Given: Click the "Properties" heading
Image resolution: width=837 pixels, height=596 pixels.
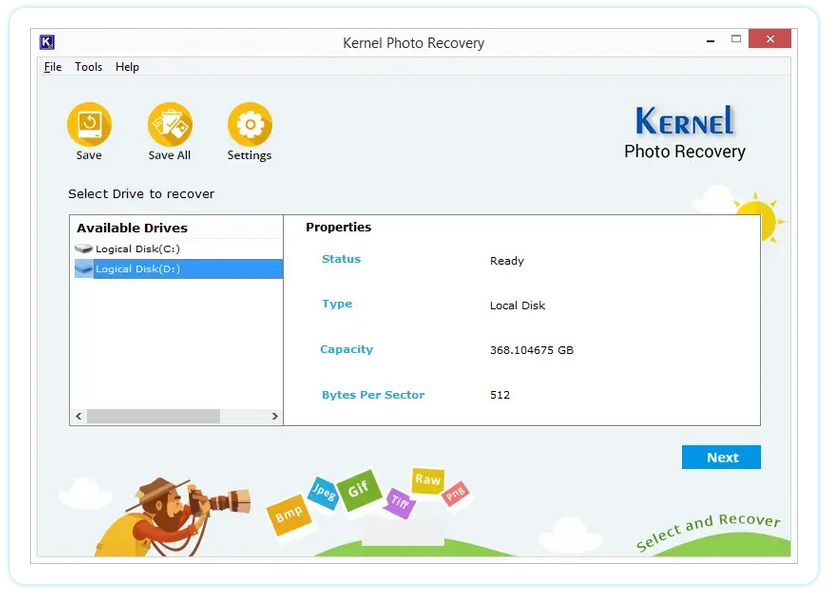Looking at the screenshot, I should pos(338,227).
